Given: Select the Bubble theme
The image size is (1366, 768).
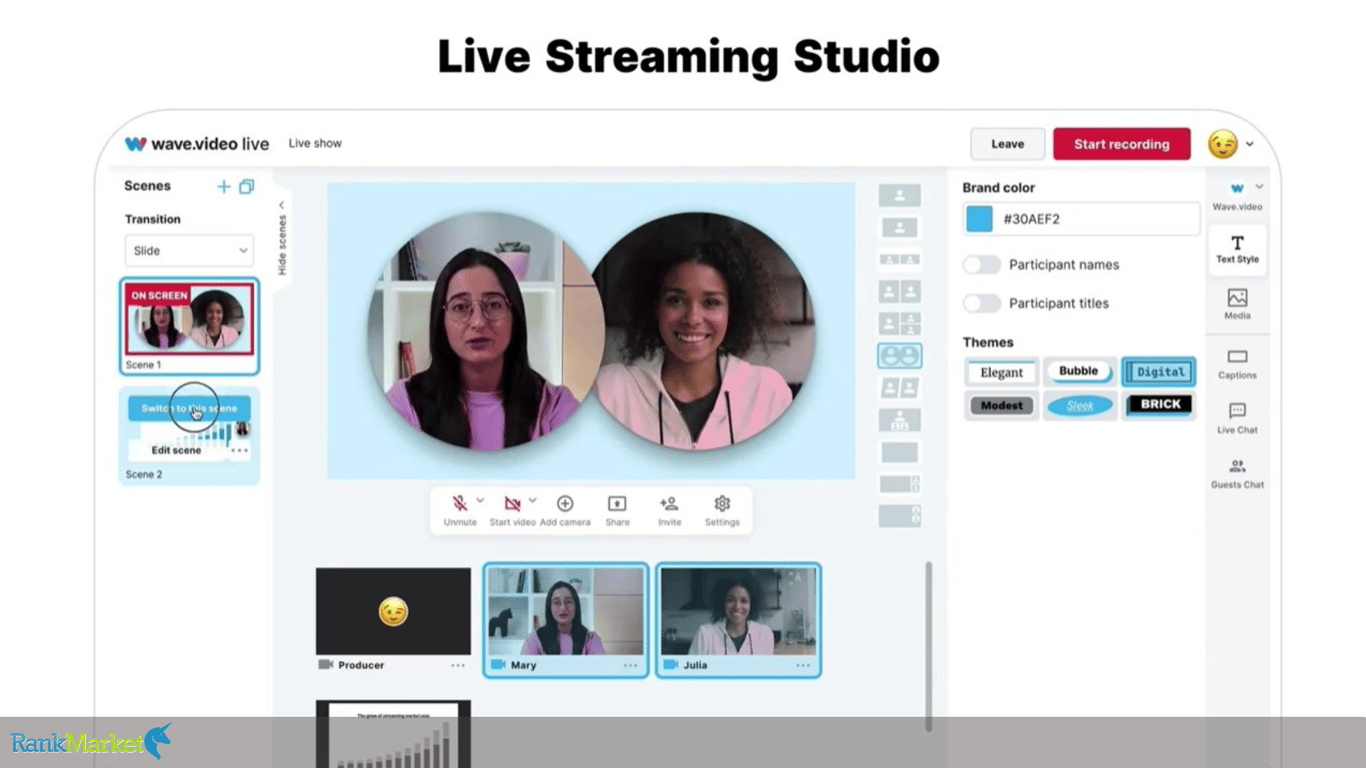Looking at the screenshot, I should pos(1079,372).
